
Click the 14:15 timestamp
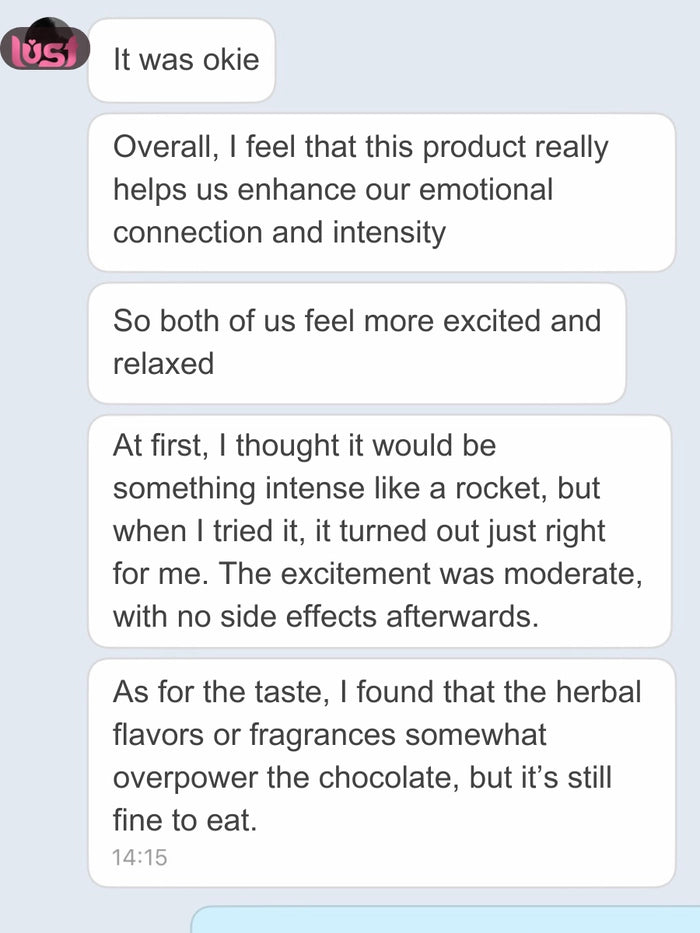(139, 857)
